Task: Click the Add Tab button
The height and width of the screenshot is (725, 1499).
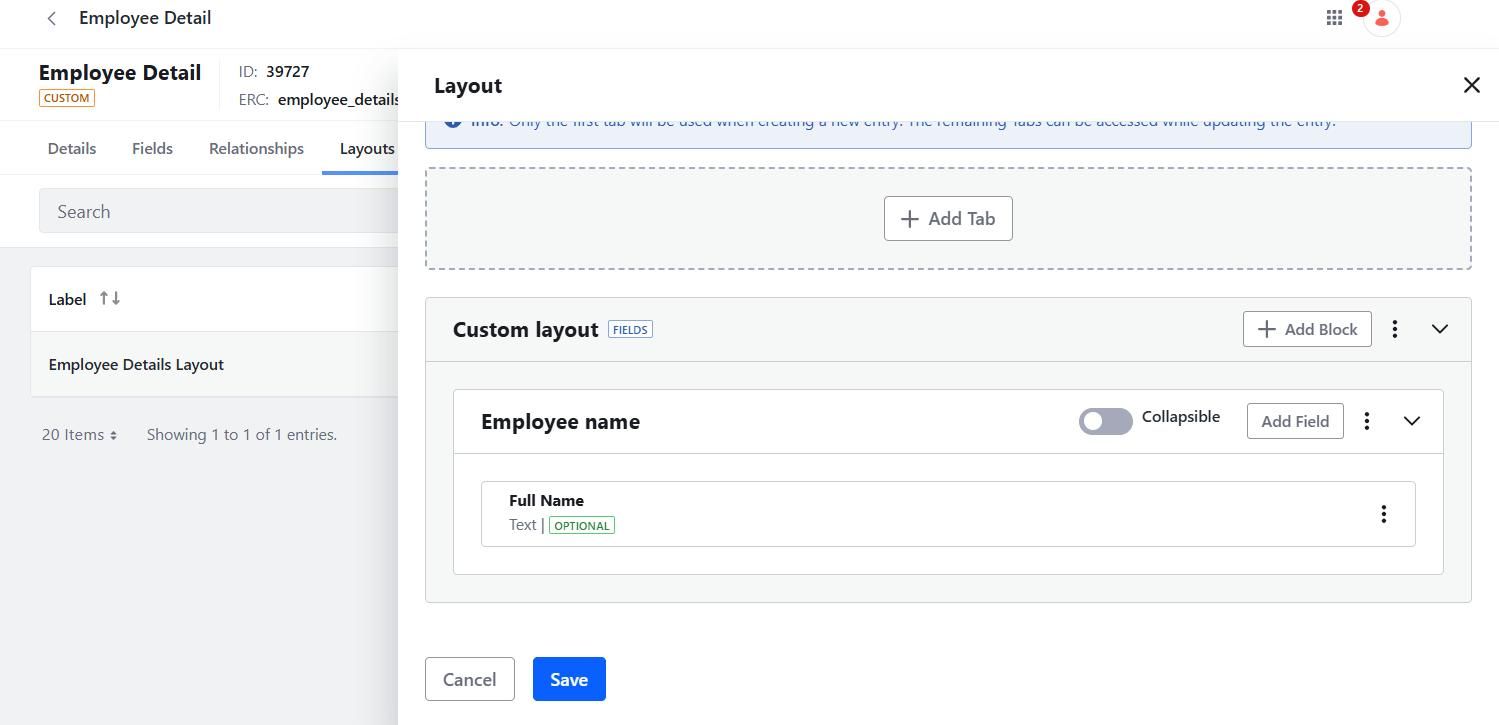Action: coord(948,218)
